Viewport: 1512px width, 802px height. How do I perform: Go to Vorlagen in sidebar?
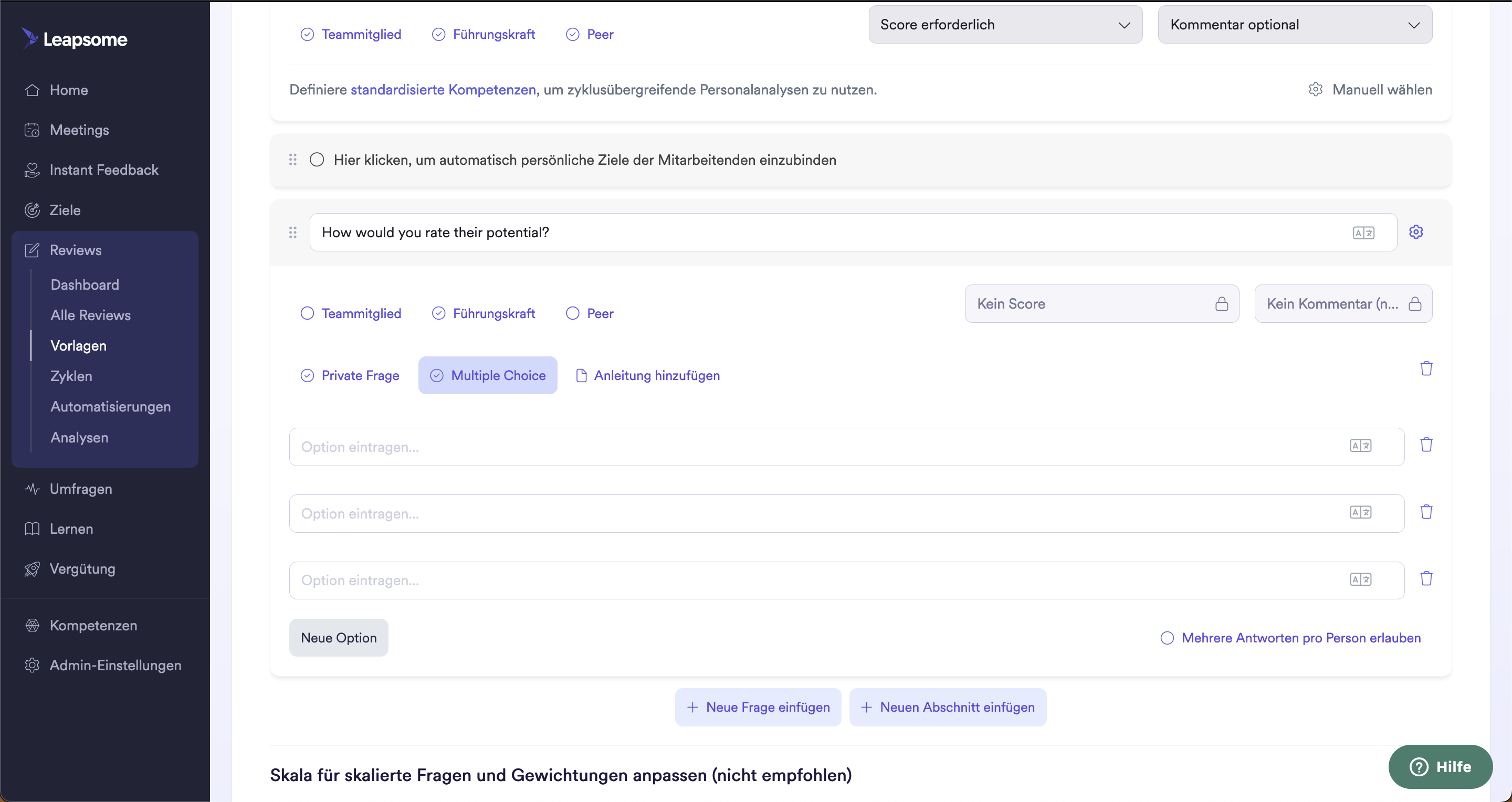tap(79, 345)
